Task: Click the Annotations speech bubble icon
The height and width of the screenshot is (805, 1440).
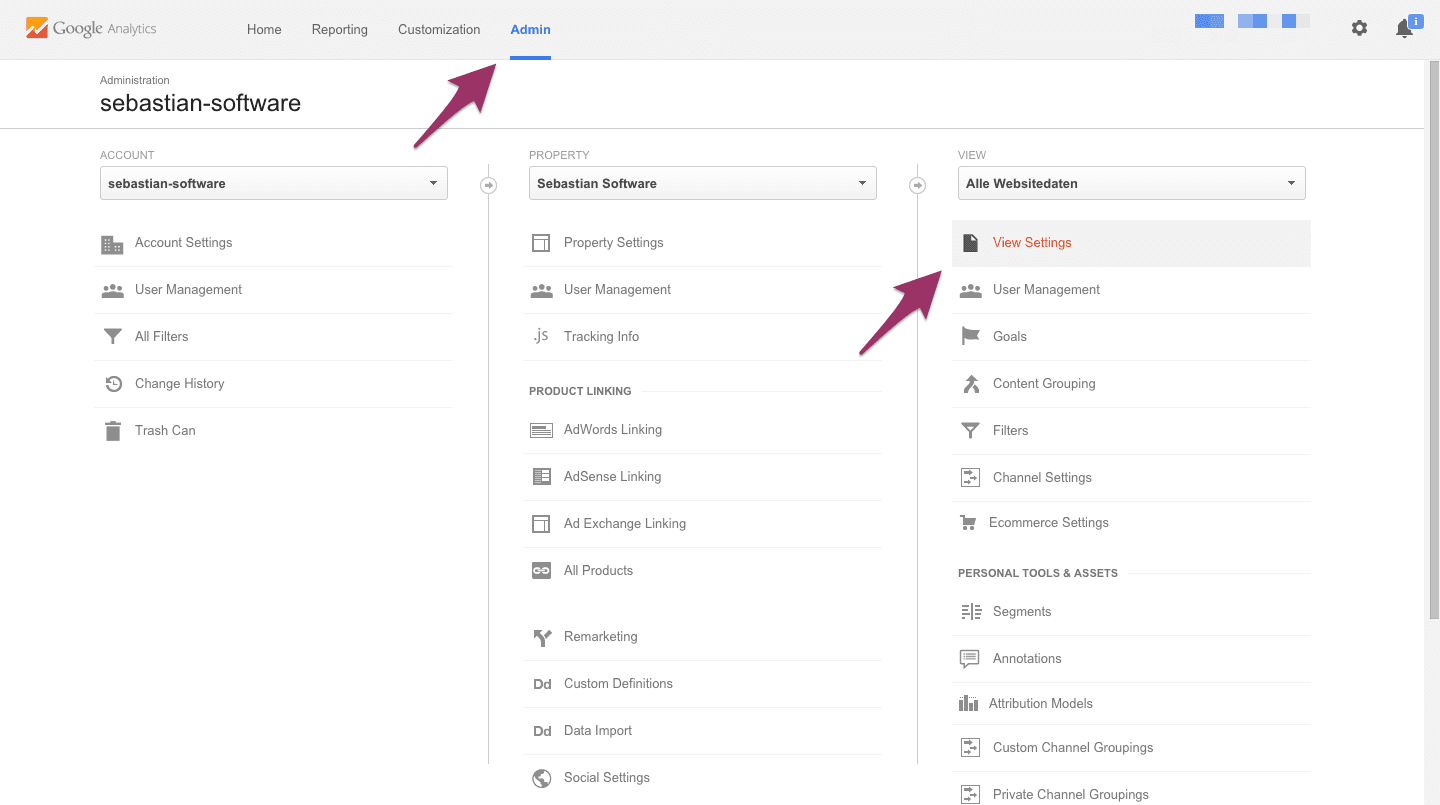Action: click(969, 659)
